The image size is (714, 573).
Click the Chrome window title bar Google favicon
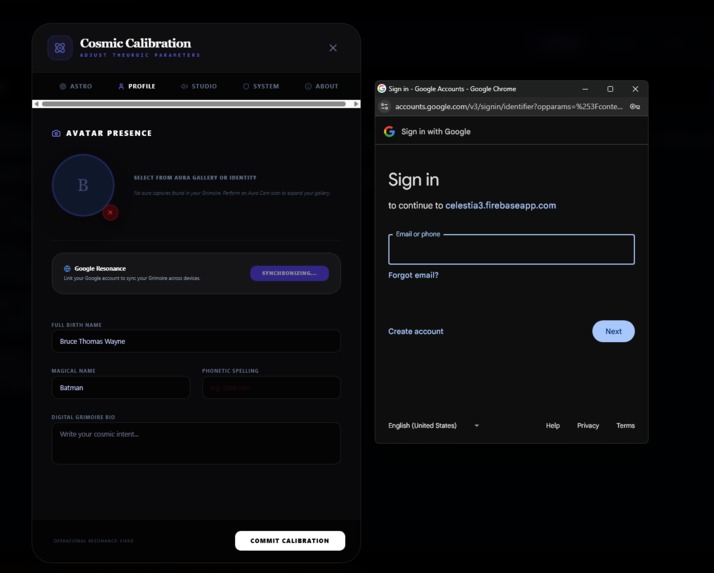click(382, 89)
